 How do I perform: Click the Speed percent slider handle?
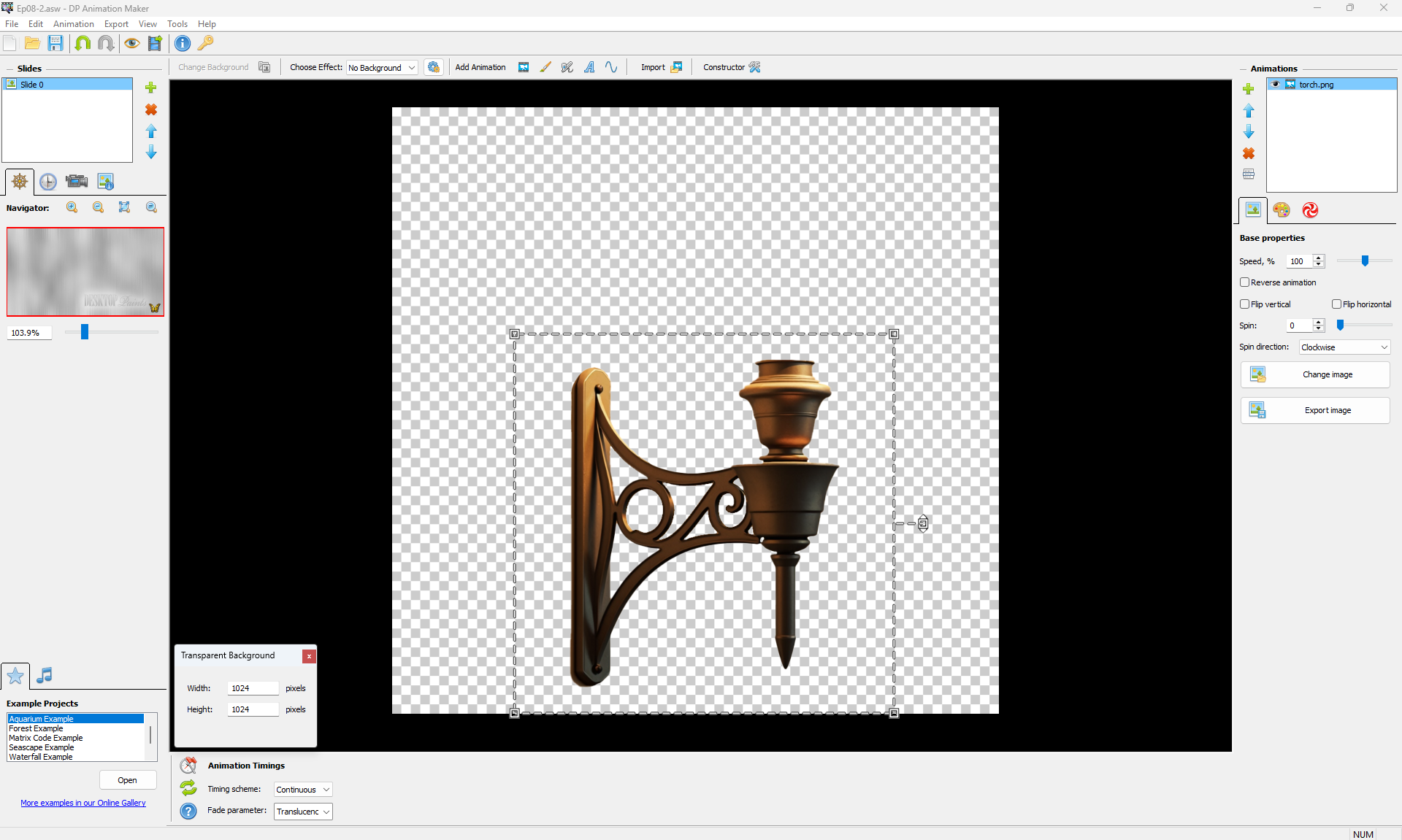[1365, 261]
